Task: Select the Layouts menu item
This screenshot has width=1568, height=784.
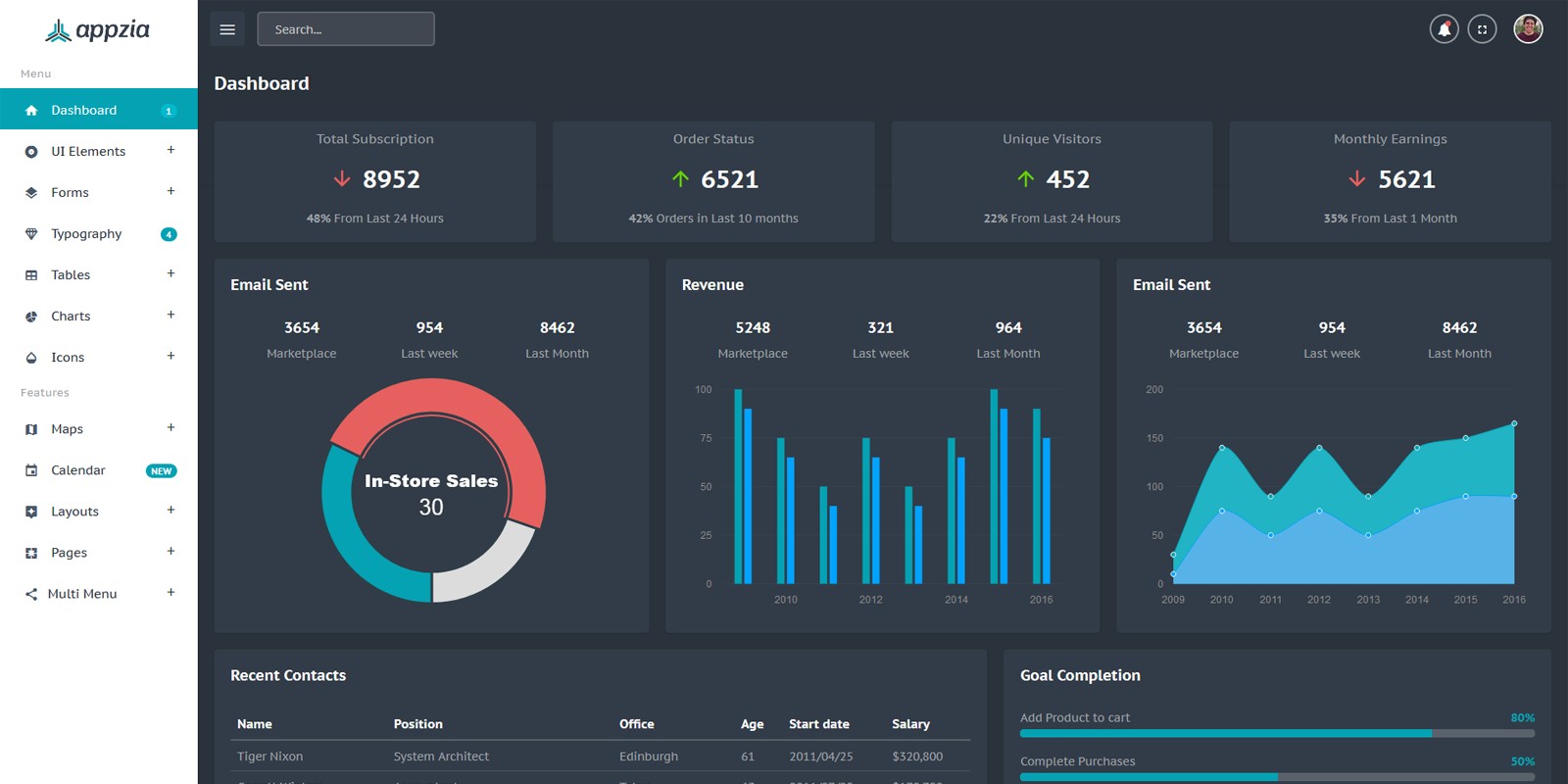Action: 74,512
